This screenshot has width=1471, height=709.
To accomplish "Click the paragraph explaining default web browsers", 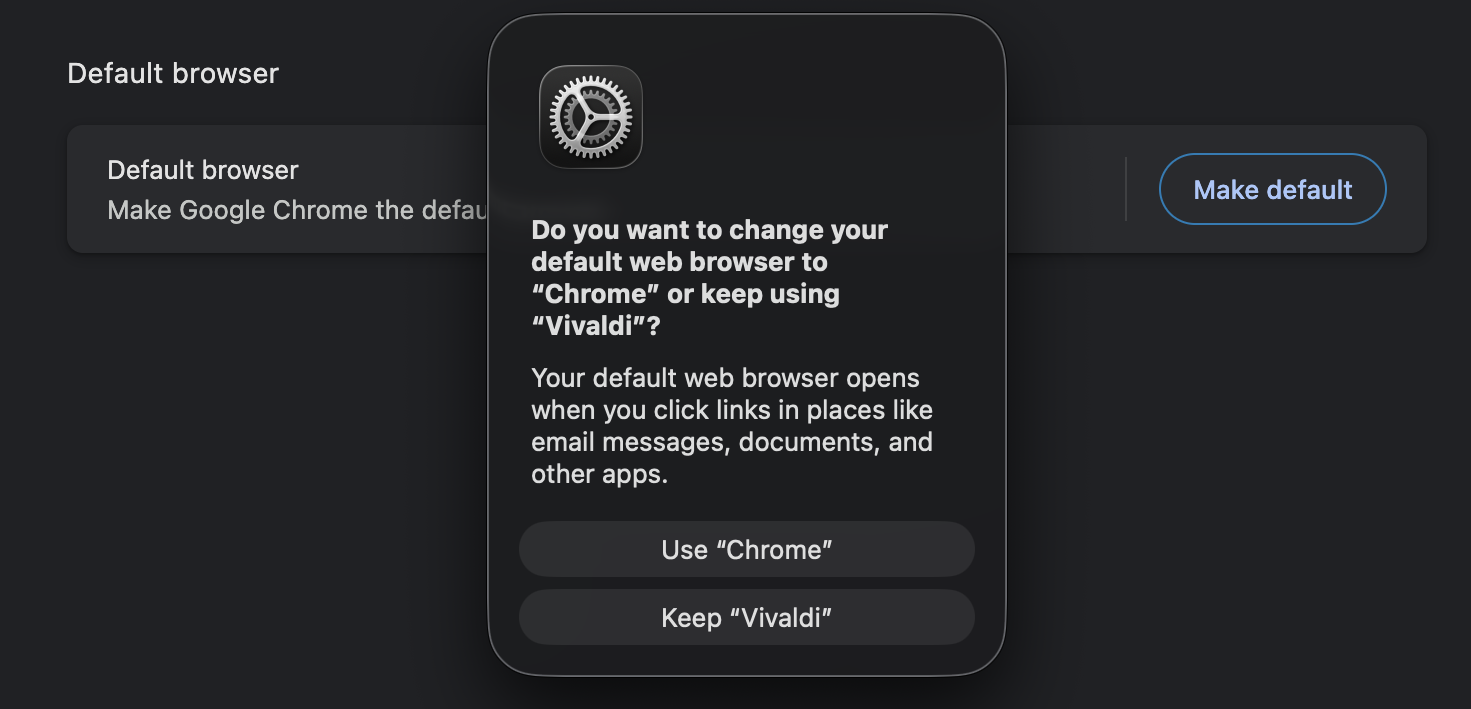I will click(x=732, y=425).
